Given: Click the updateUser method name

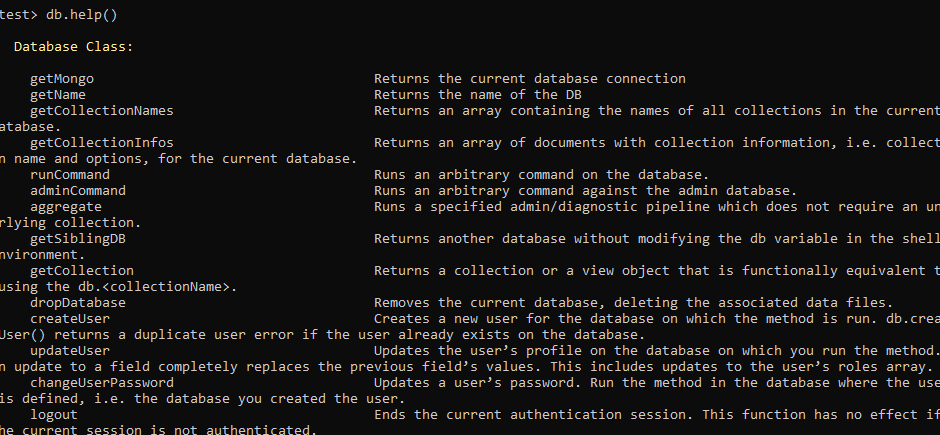Looking at the screenshot, I should coord(70,351).
